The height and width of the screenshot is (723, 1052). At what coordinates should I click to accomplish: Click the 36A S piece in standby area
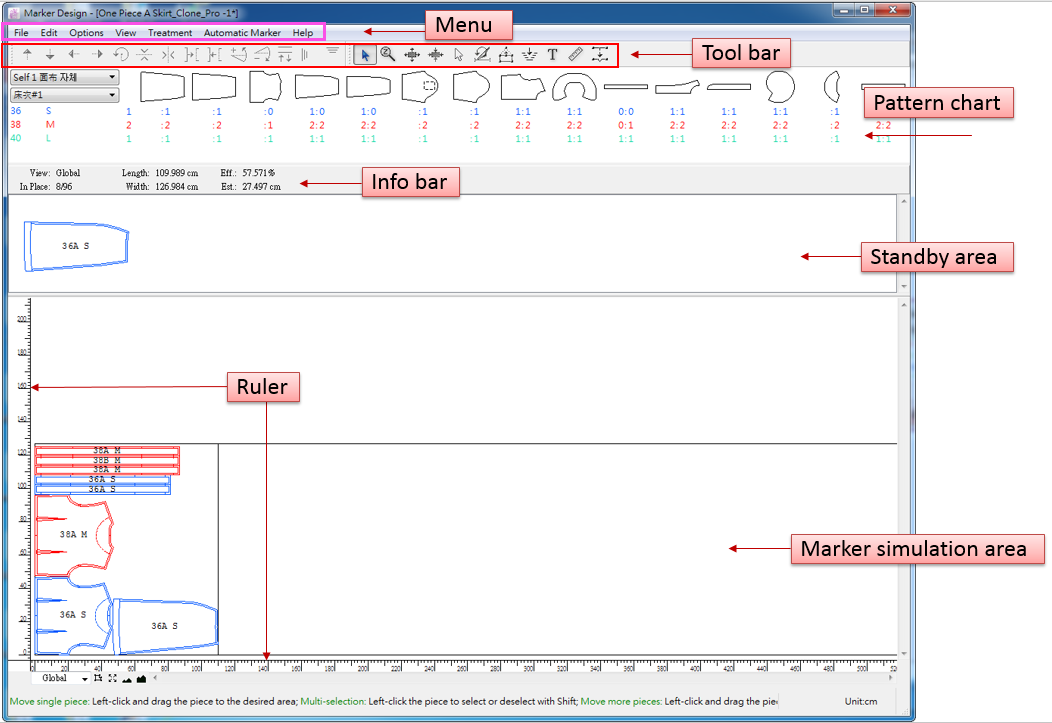76,245
